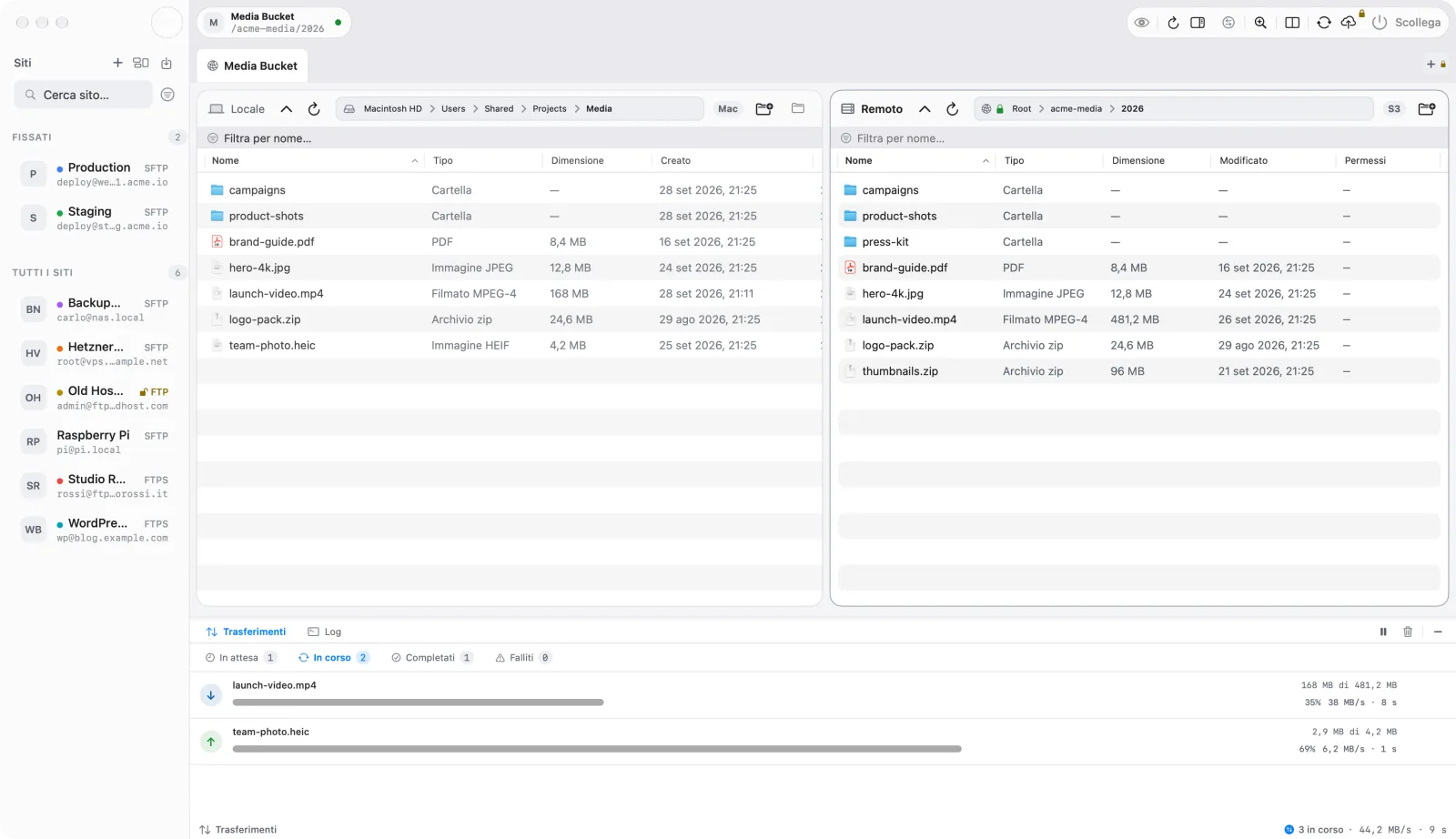Sort the Remoto list by the Nome column
This screenshot has width=1456, height=839.
(x=916, y=161)
